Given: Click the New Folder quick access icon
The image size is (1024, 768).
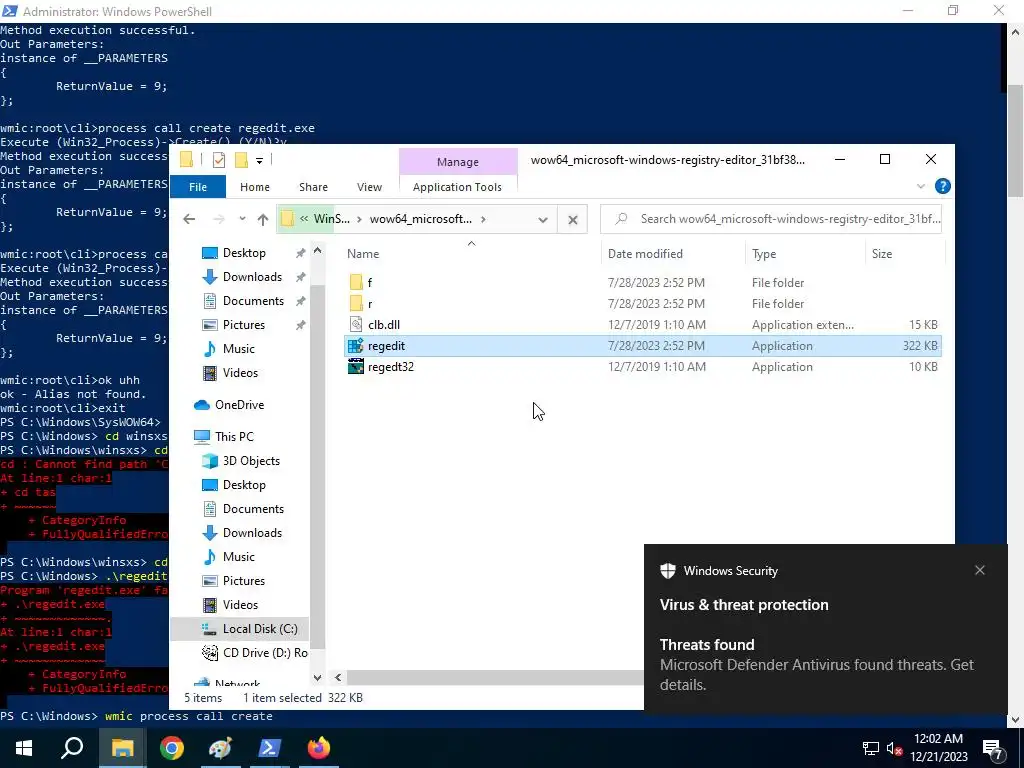Looking at the screenshot, I should [241, 160].
